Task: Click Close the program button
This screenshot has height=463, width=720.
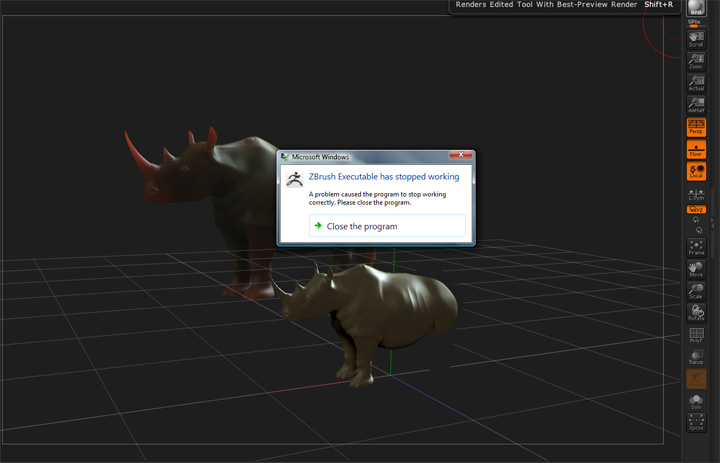Action: point(387,226)
